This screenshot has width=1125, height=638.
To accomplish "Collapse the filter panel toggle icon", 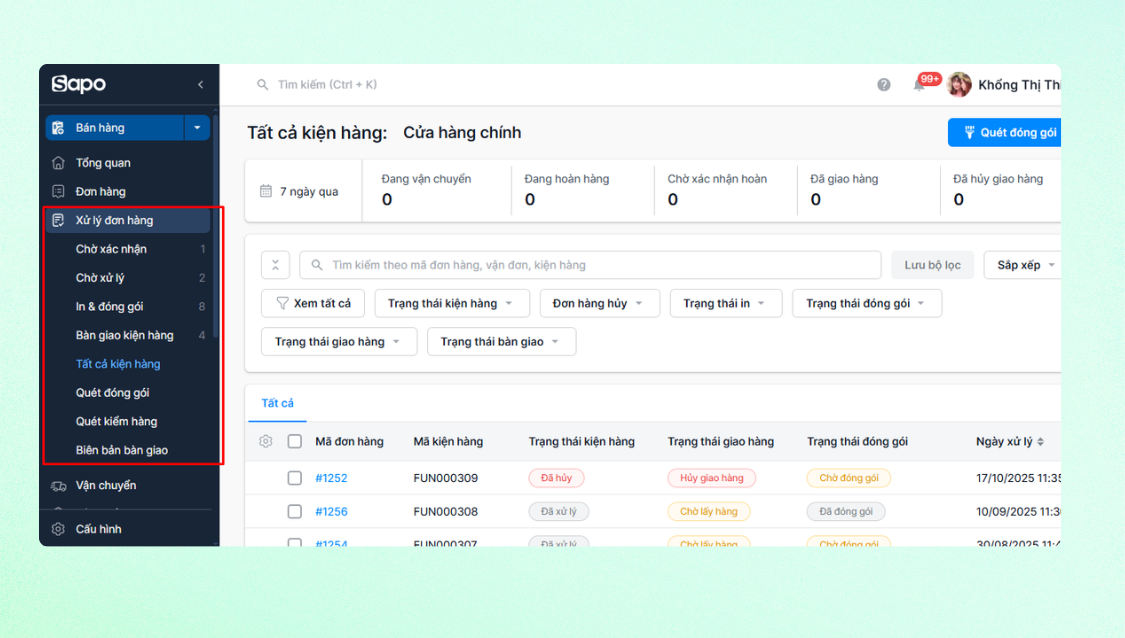I will [x=275, y=265].
